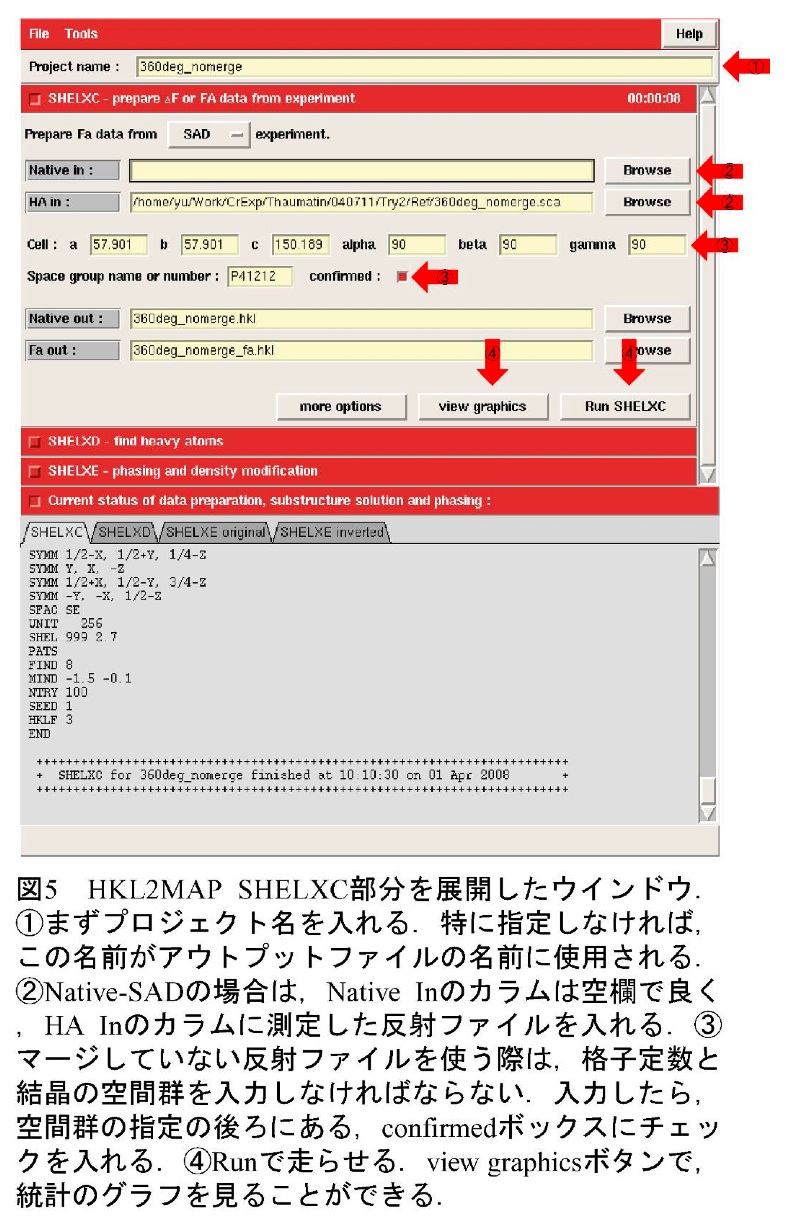Screen dimensions: 786x1225
Task: Click the Project name input field
Action: coord(424,67)
